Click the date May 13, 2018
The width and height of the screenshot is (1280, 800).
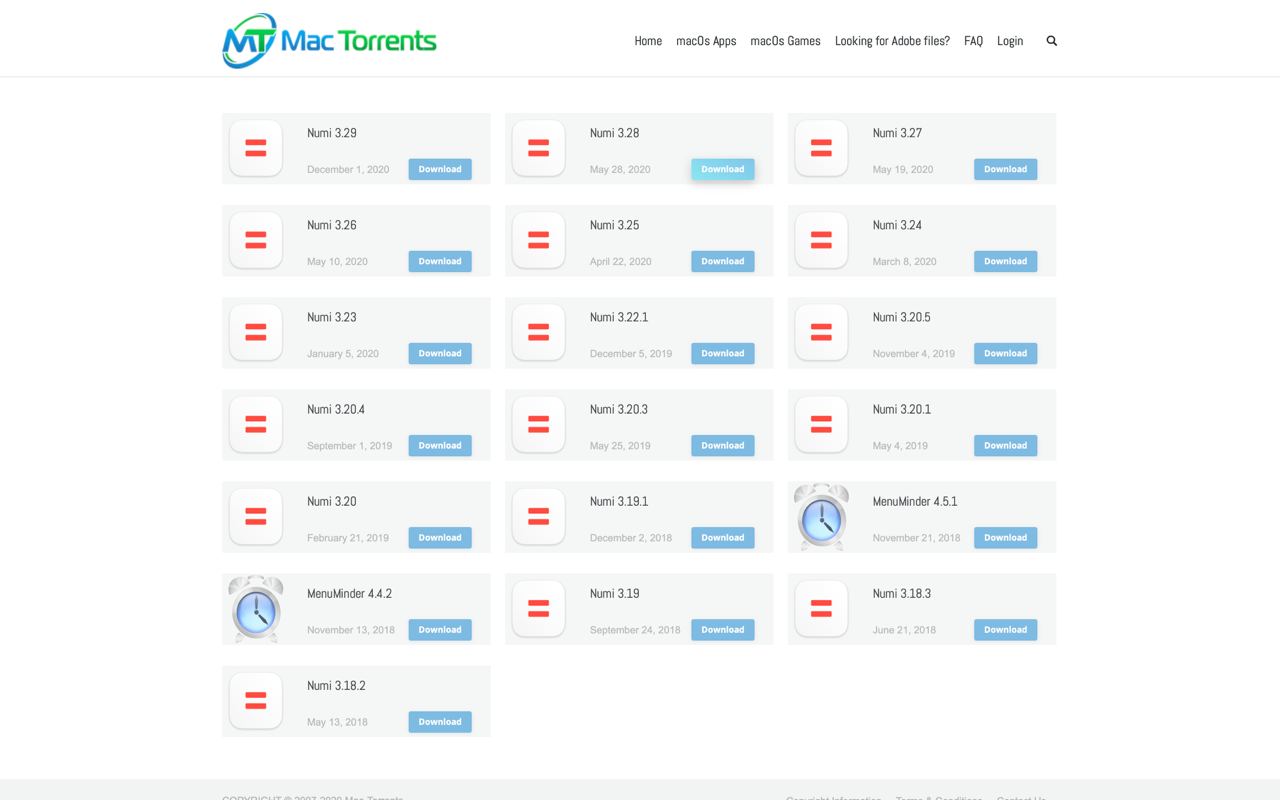337,721
